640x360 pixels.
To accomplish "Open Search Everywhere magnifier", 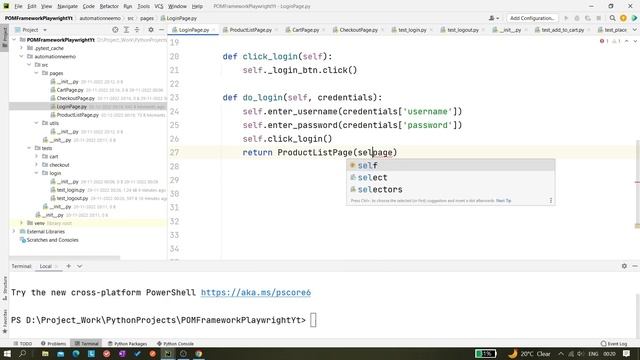I will (x=612, y=18).
